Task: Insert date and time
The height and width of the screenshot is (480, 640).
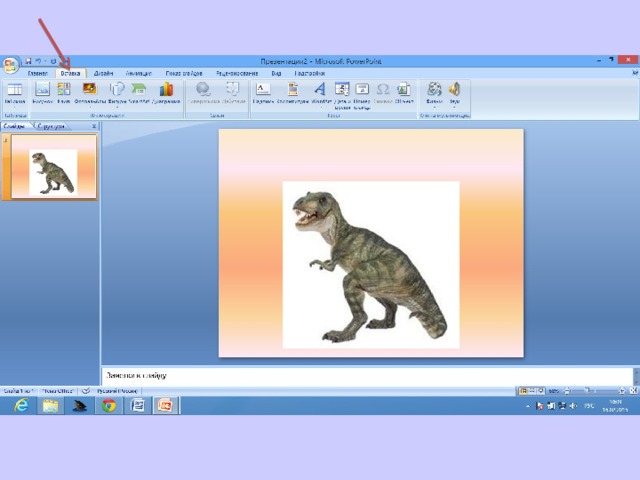Action: pyautogui.click(x=342, y=96)
